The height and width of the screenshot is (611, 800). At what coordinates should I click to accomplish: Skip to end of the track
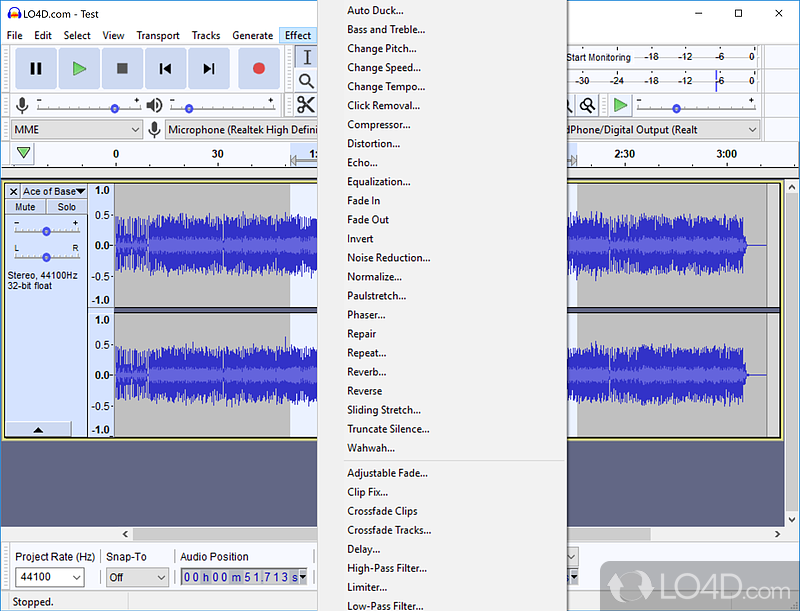209,68
